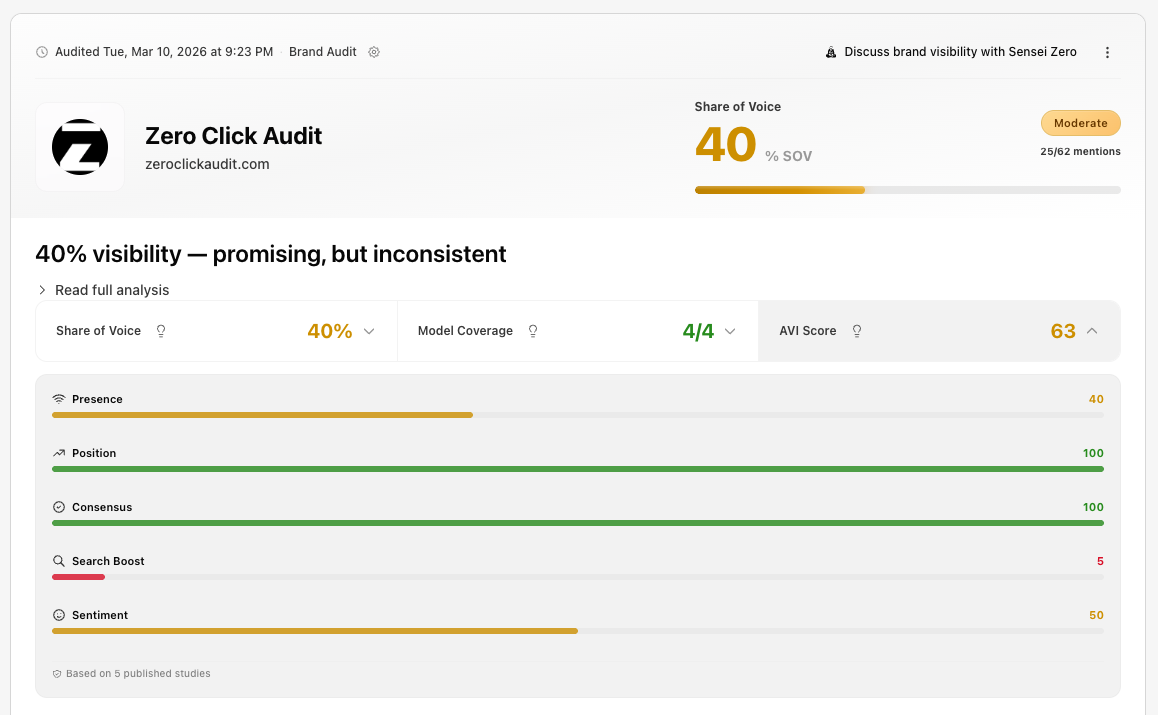Click the Position trend arrow icon
1158x715 pixels.
point(59,453)
